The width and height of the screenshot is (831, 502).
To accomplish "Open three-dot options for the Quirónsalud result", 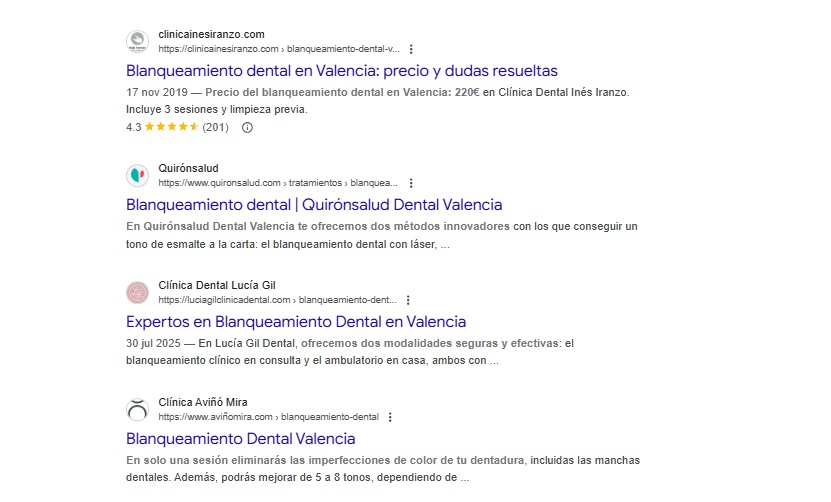I will point(411,183).
